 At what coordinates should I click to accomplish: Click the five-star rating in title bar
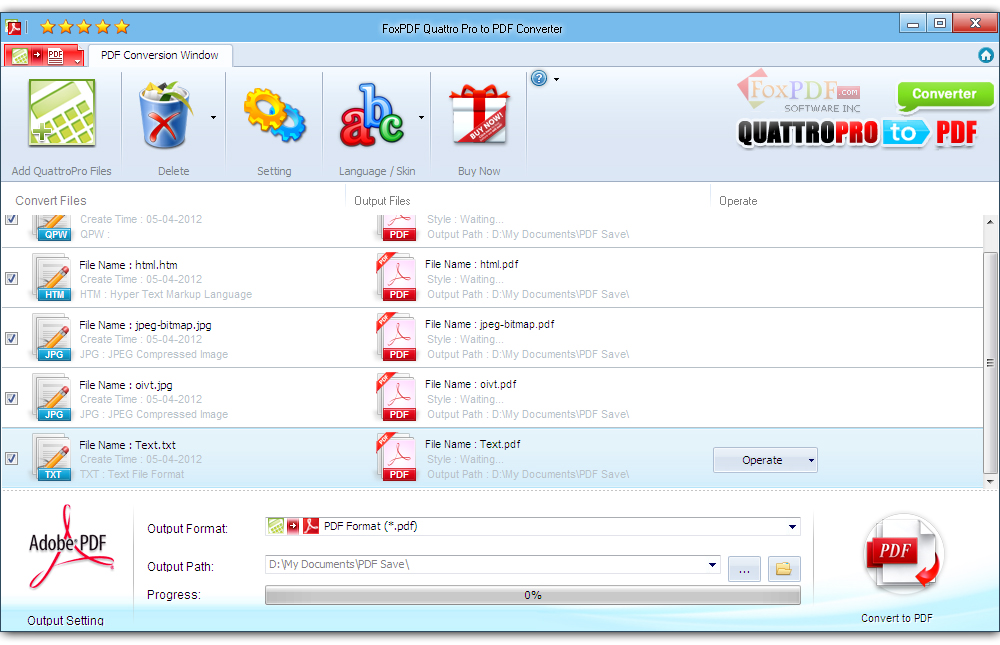[85, 27]
